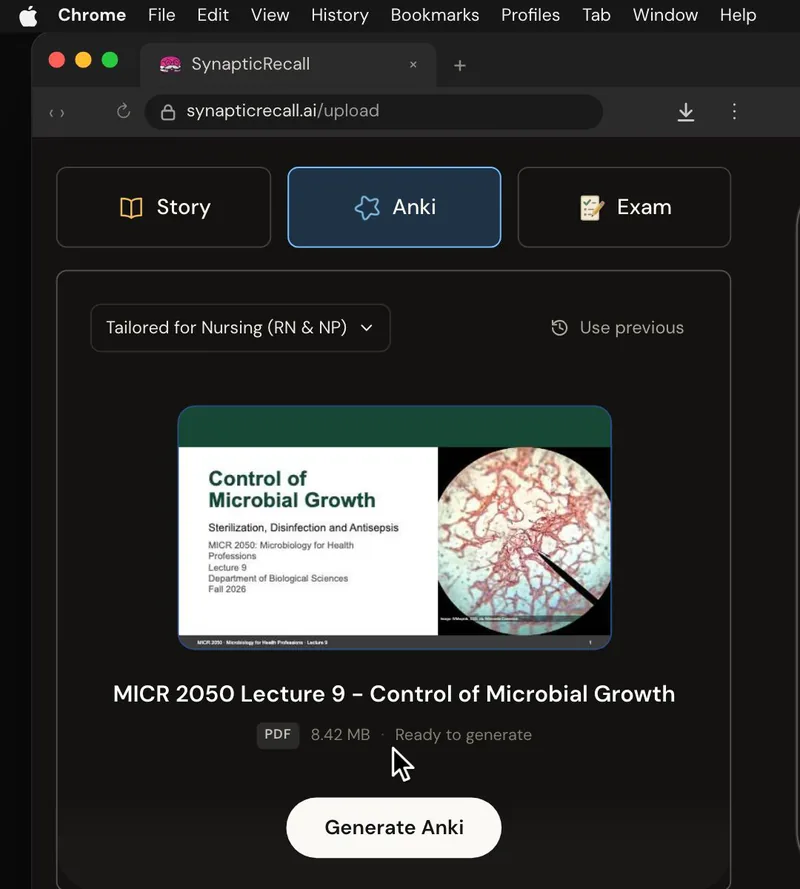Open a new browser tab
800x889 pixels.
click(460, 66)
